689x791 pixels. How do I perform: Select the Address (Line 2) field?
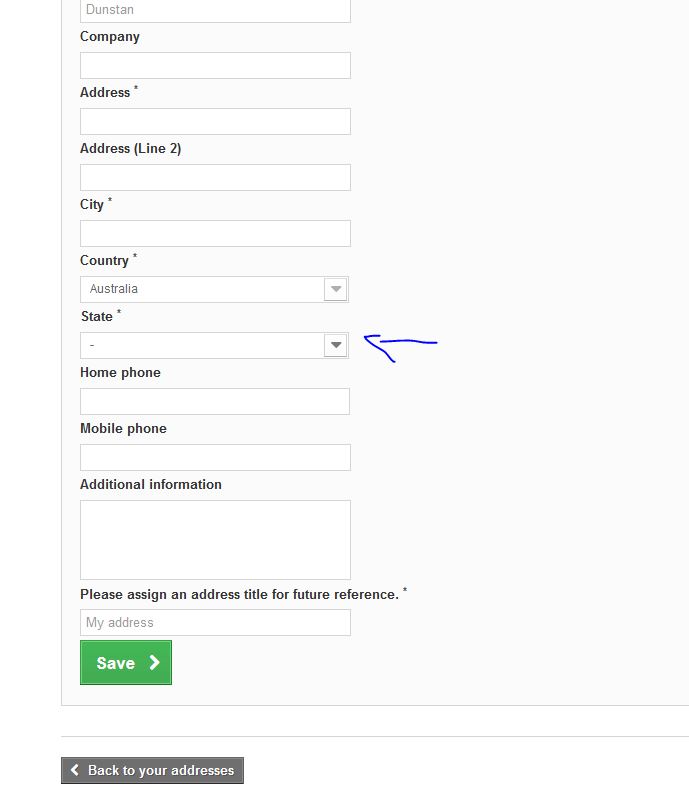[215, 178]
